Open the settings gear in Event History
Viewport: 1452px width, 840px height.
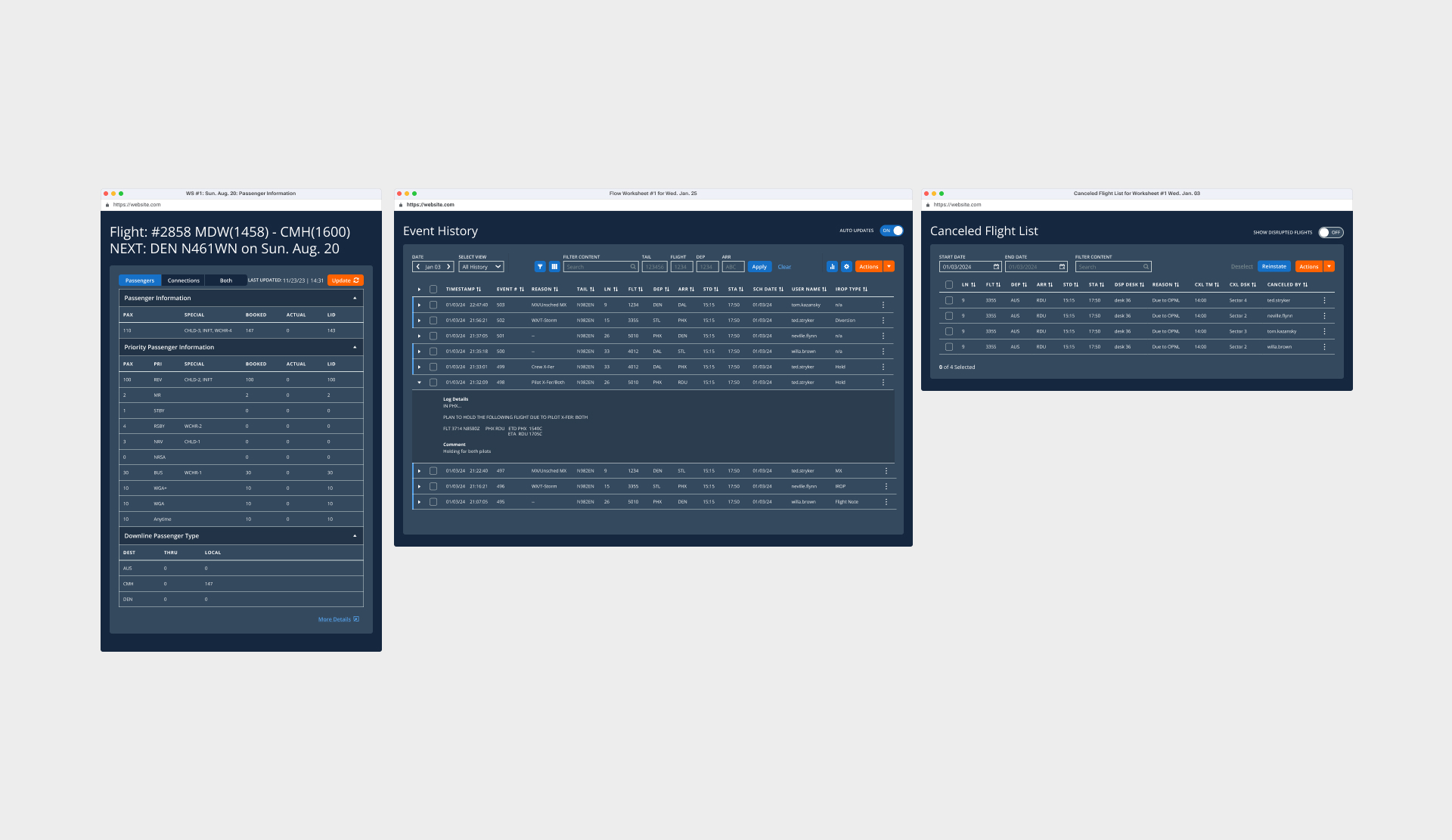click(x=846, y=267)
